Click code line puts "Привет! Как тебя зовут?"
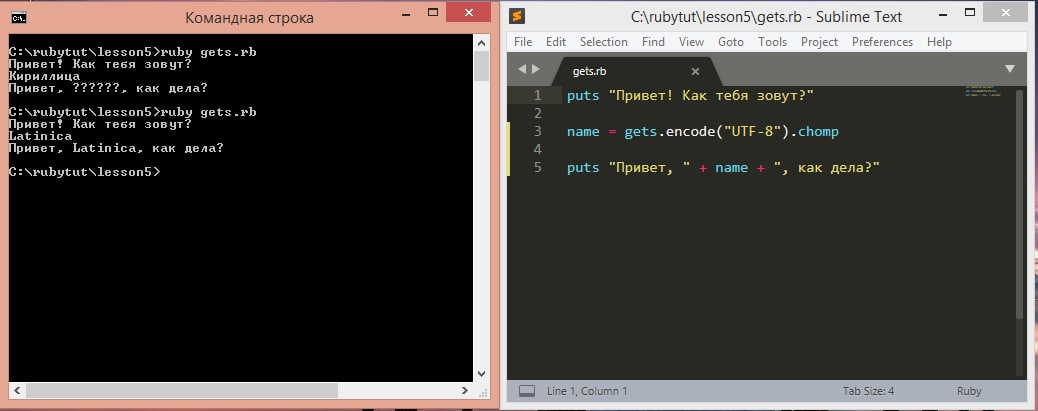This screenshot has height=411, width=1038. tap(690, 96)
